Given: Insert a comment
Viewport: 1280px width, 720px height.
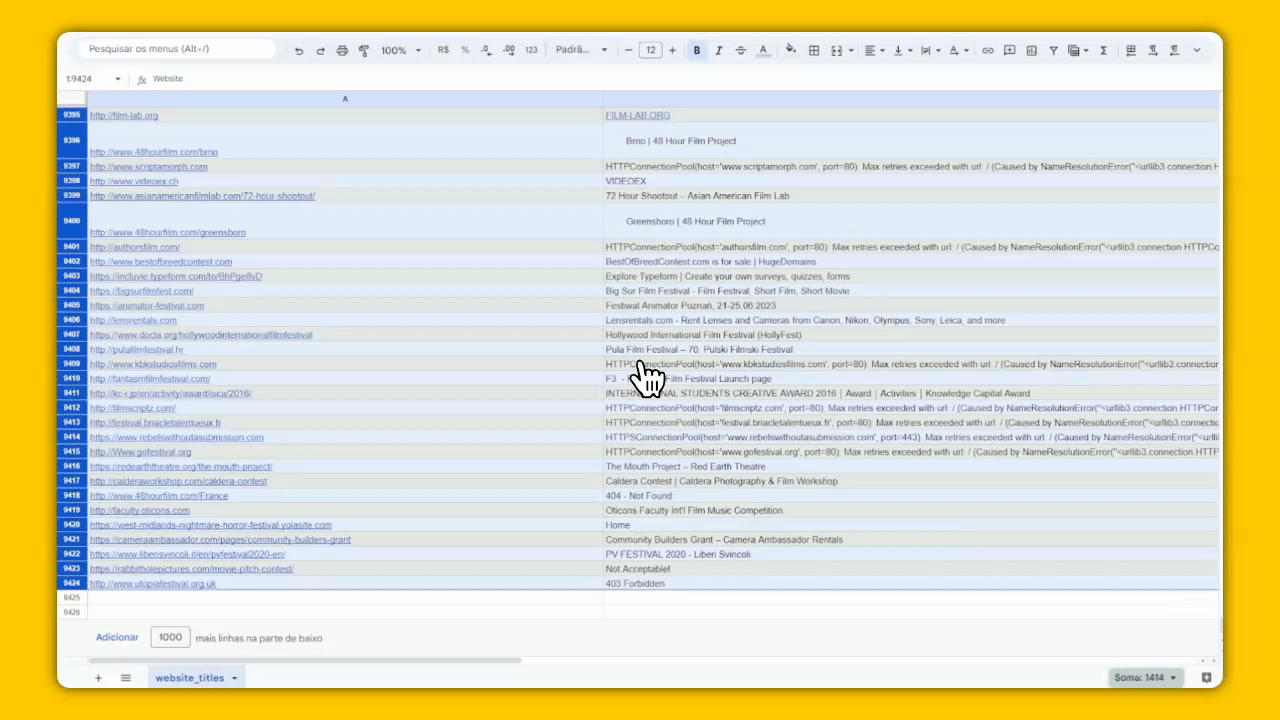Looking at the screenshot, I should [x=1010, y=50].
